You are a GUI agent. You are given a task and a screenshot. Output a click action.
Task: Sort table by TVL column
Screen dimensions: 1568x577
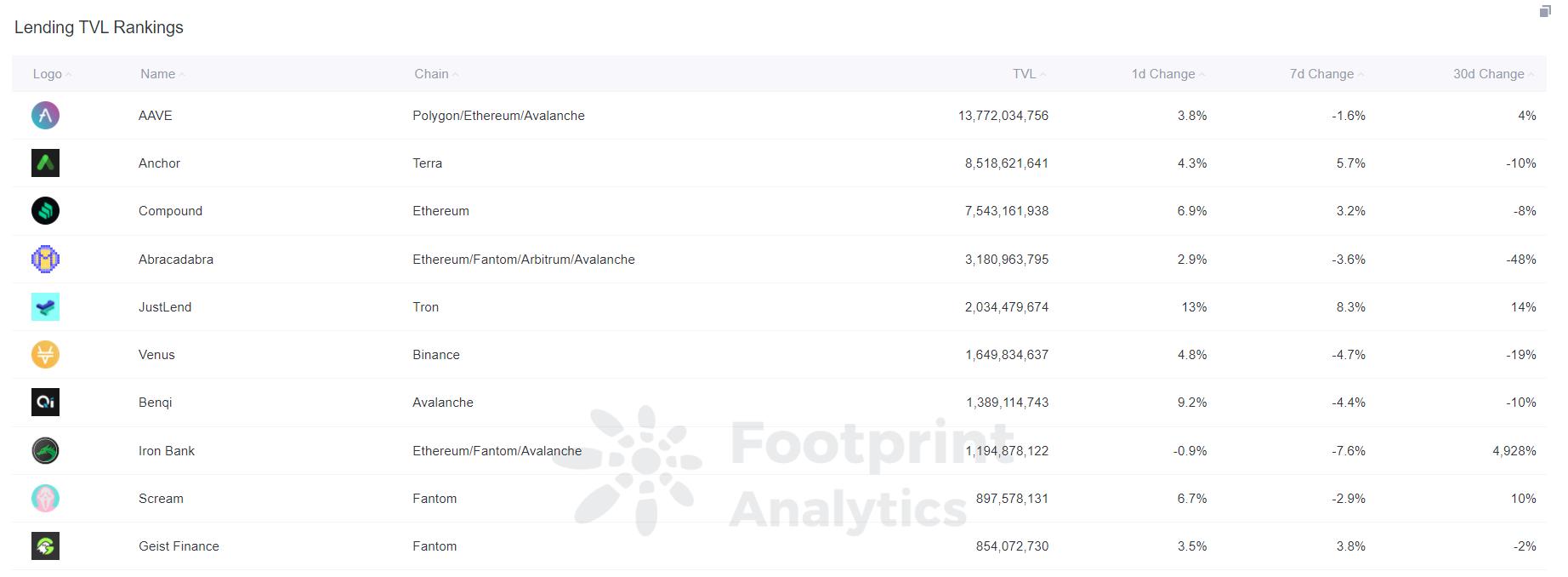click(x=1024, y=74)
